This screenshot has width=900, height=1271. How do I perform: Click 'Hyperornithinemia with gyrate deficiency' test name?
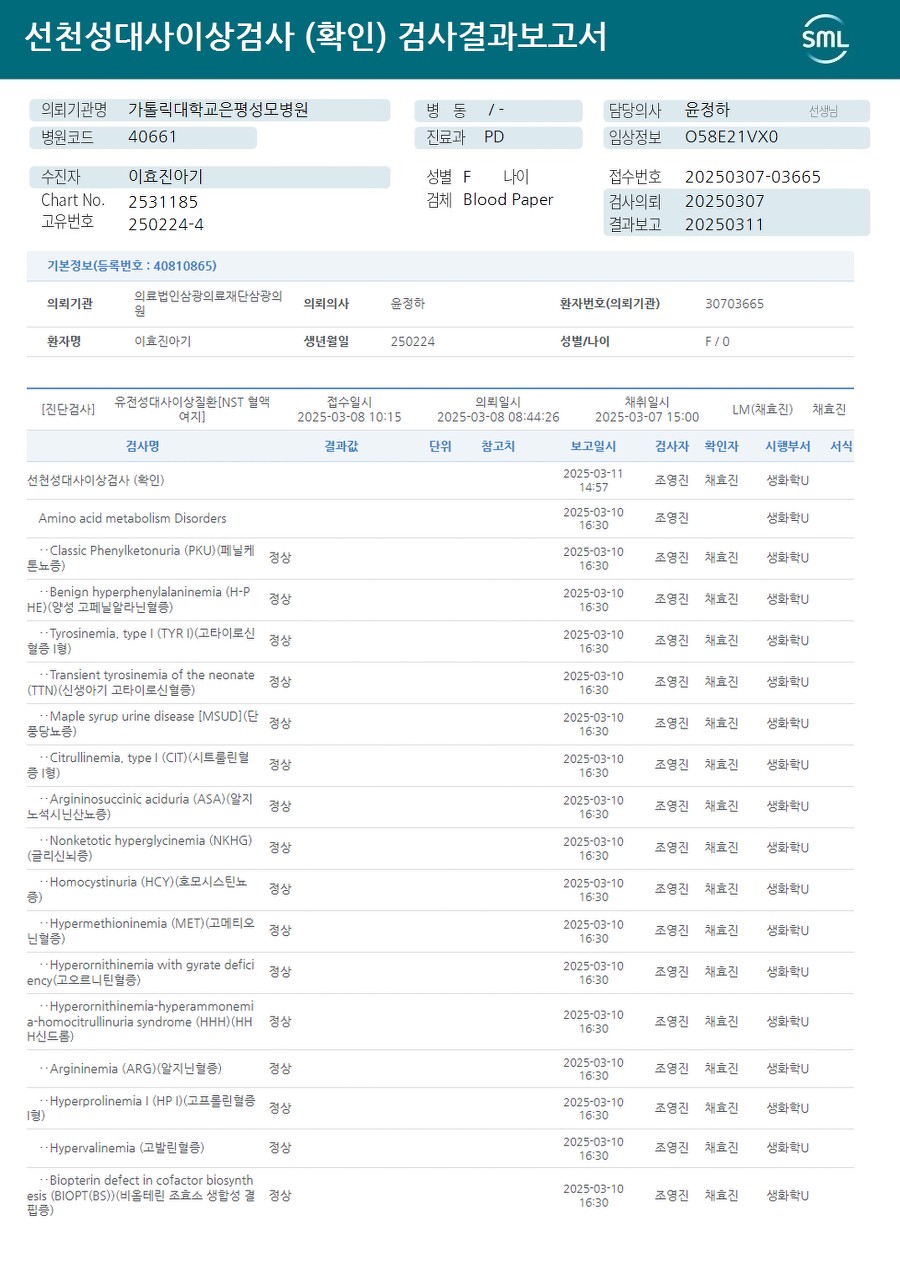[x=141, y=973]
